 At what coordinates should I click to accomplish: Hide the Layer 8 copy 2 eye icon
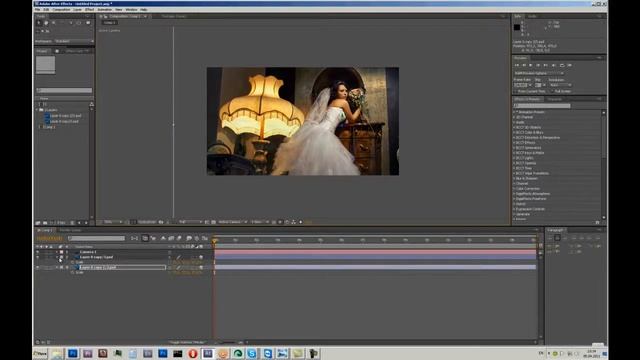38,267
